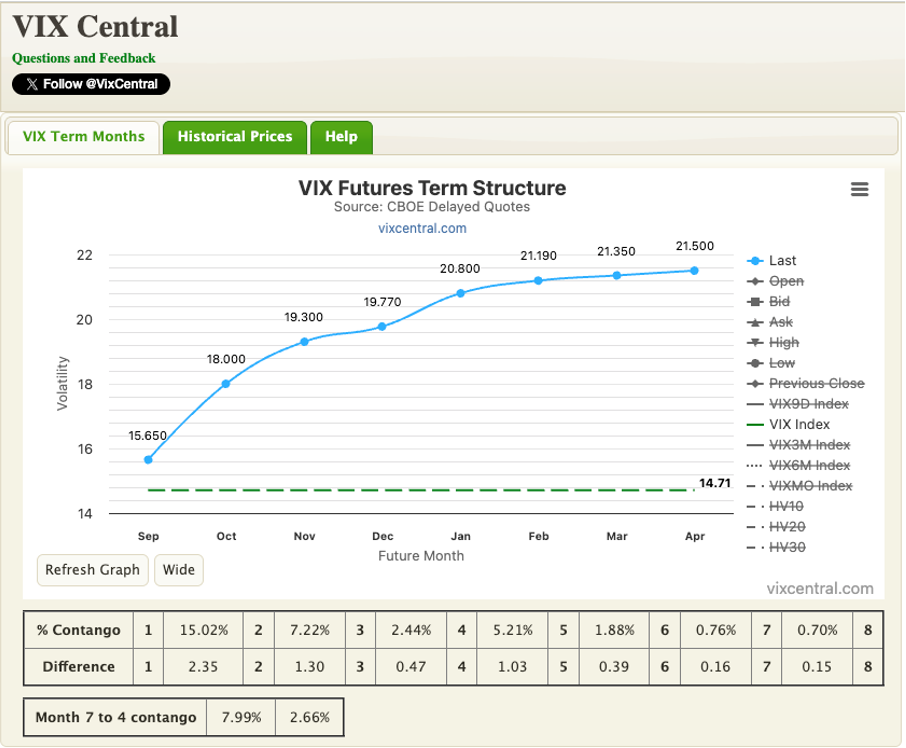This screenshot has width=906, height=748.
Task: Enable the High series in legend
Action: coord(773,343)
